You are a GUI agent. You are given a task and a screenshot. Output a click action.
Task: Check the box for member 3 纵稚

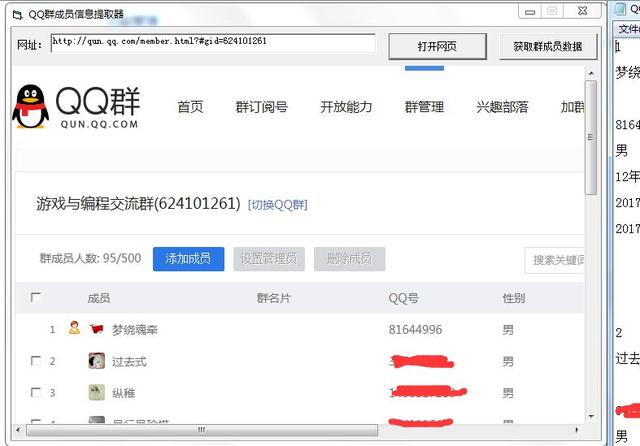pyautogui.click(x=36, y=393)
